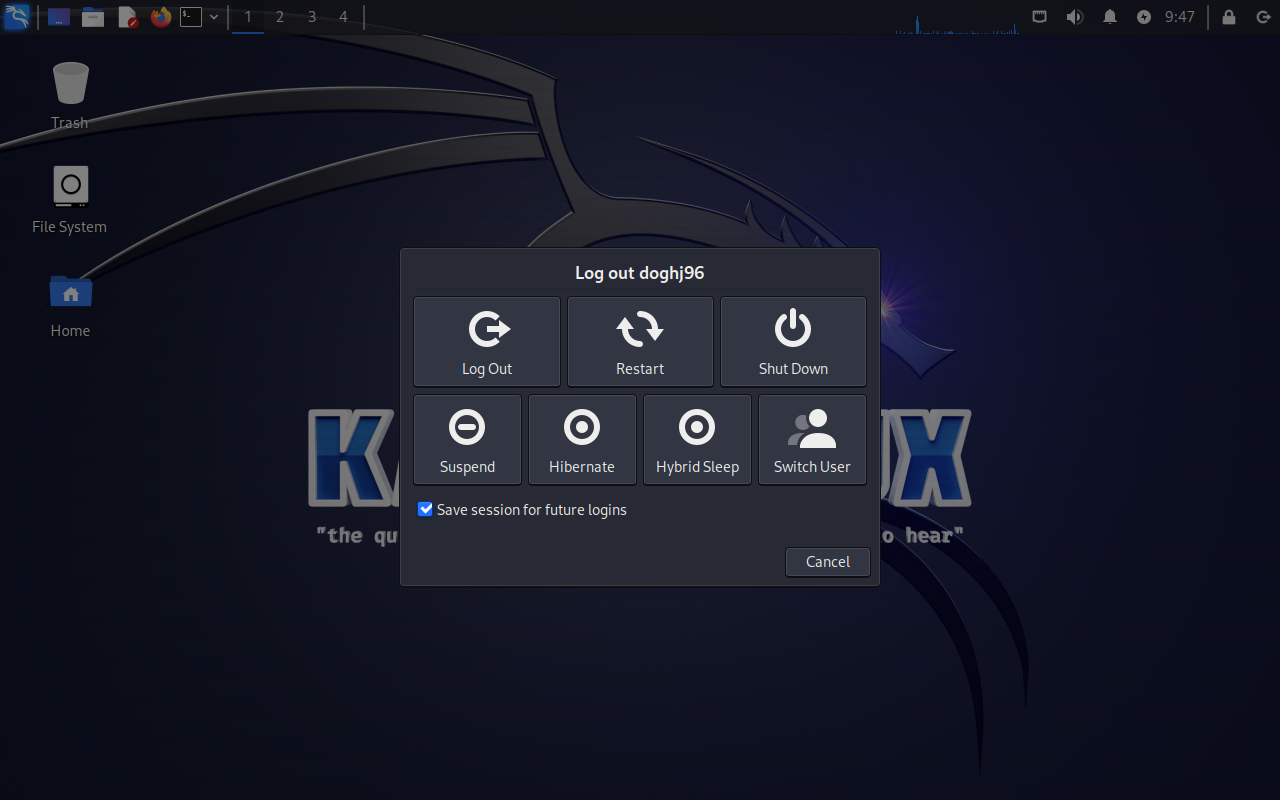Uncheck Save session for future logins

point(426,510)
